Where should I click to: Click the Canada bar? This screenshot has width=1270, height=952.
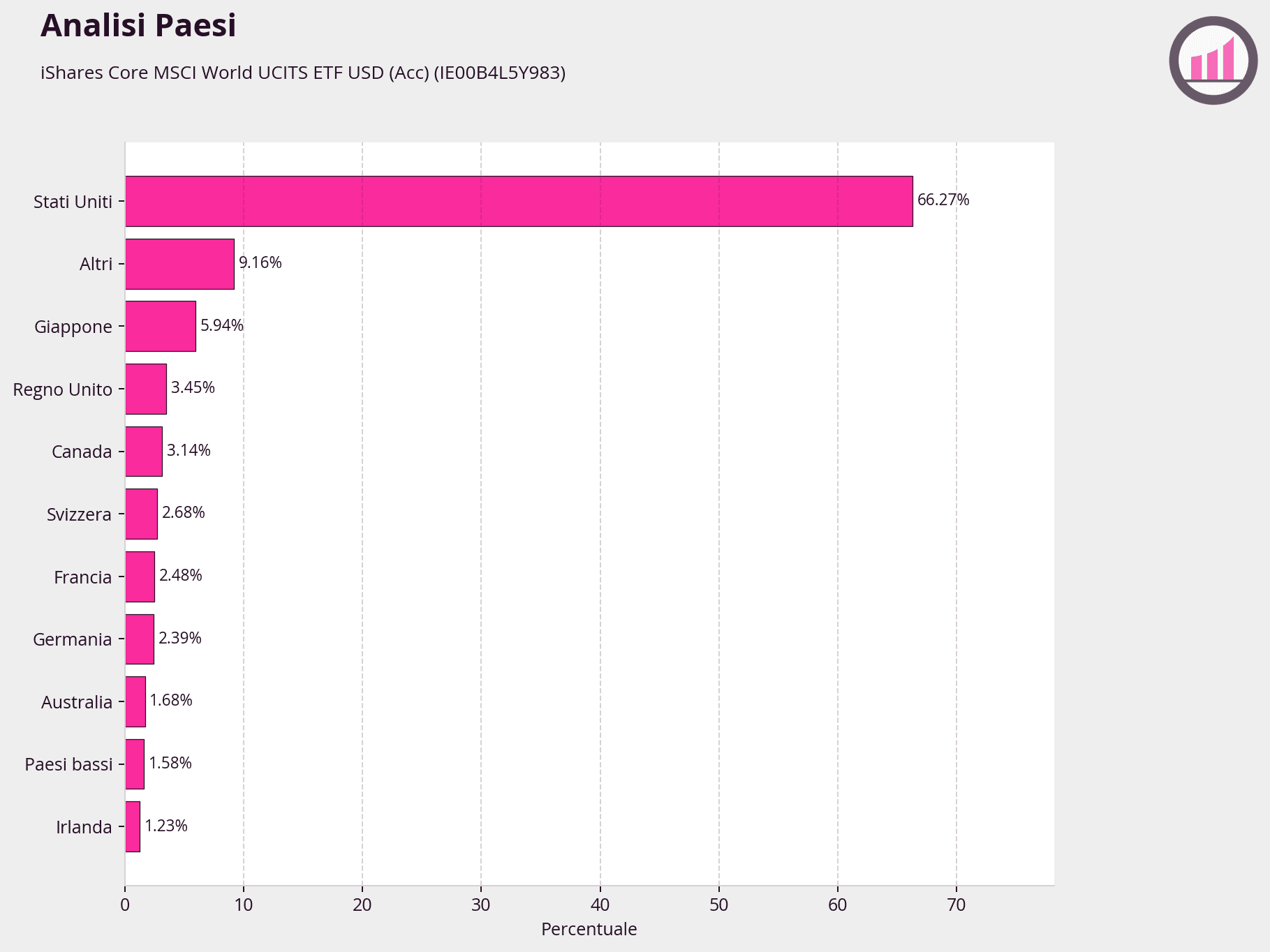coord(143,452)
